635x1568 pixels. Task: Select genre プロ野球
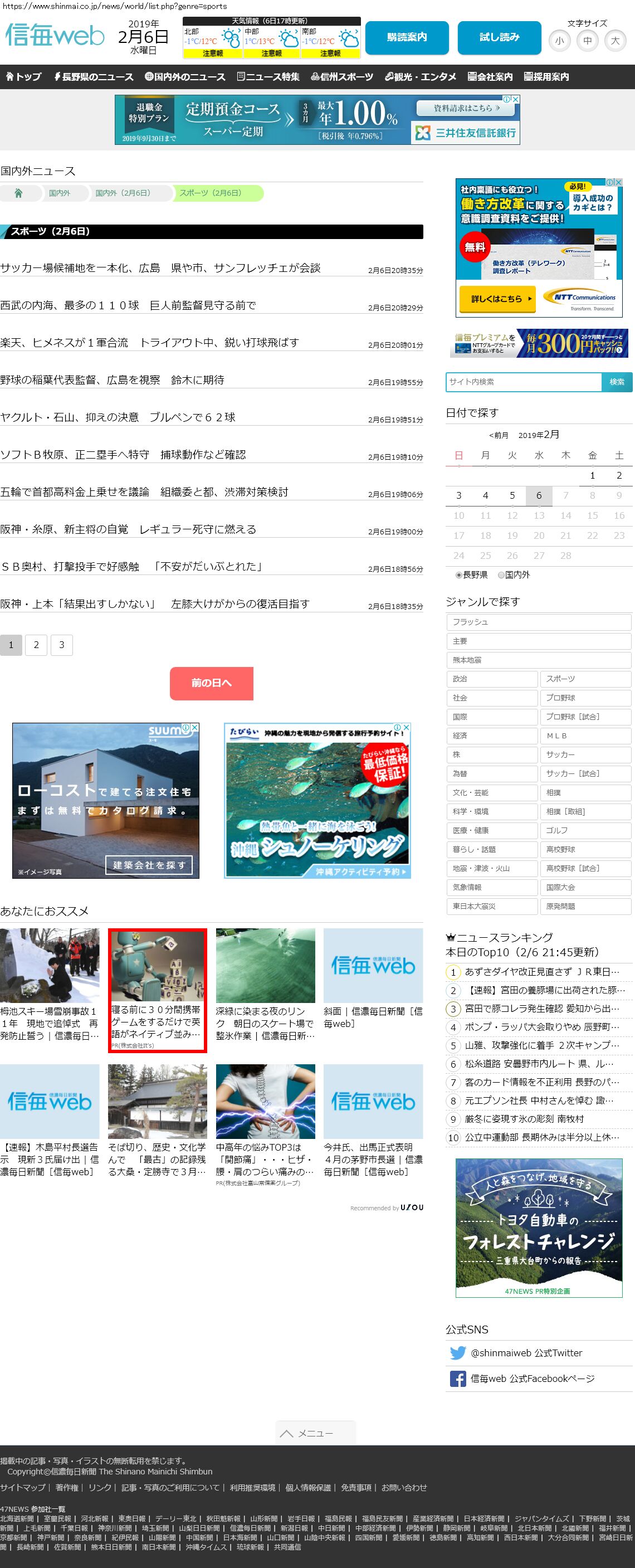(x=585, y=698)
